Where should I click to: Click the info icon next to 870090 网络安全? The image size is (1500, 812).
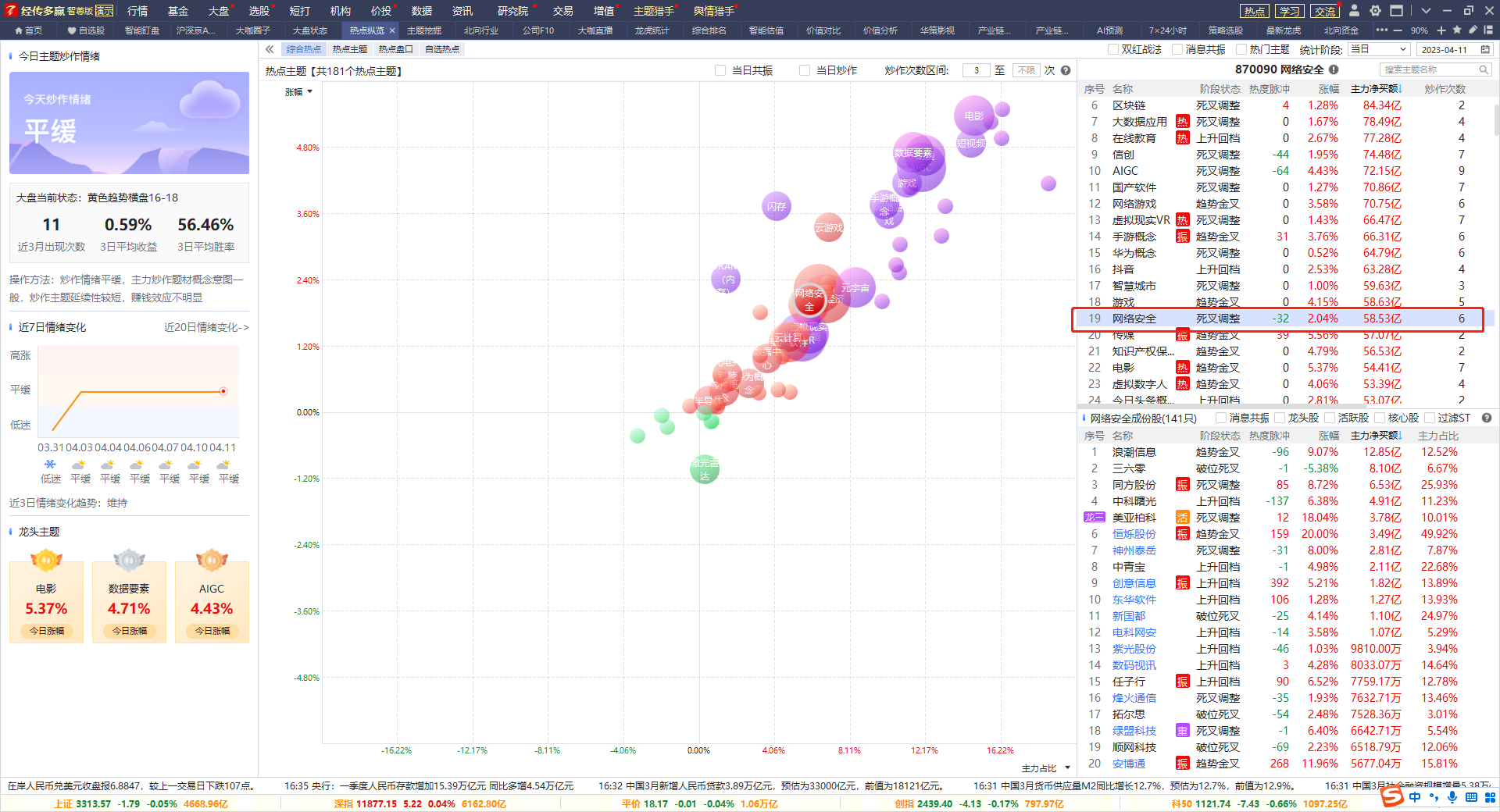point(1334,69)
